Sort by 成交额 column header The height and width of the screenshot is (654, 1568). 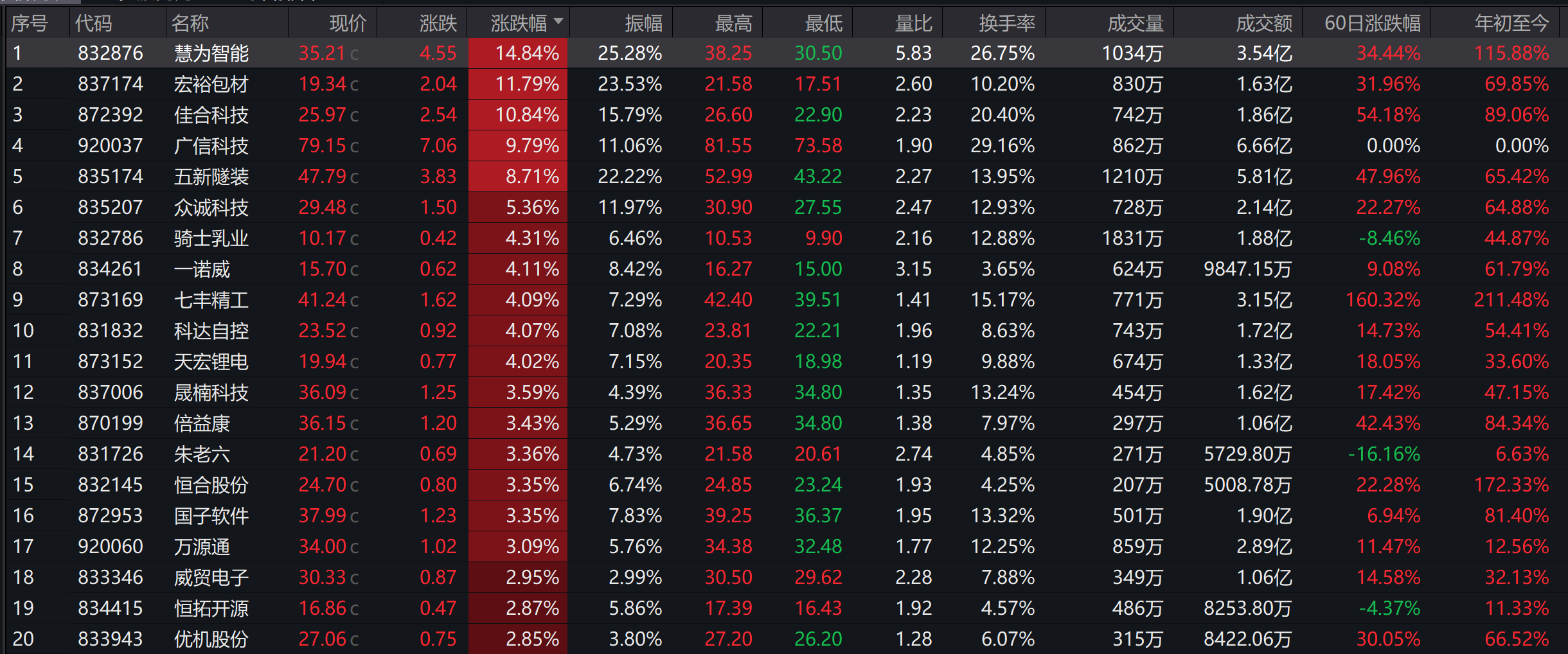click(1264, 24)
